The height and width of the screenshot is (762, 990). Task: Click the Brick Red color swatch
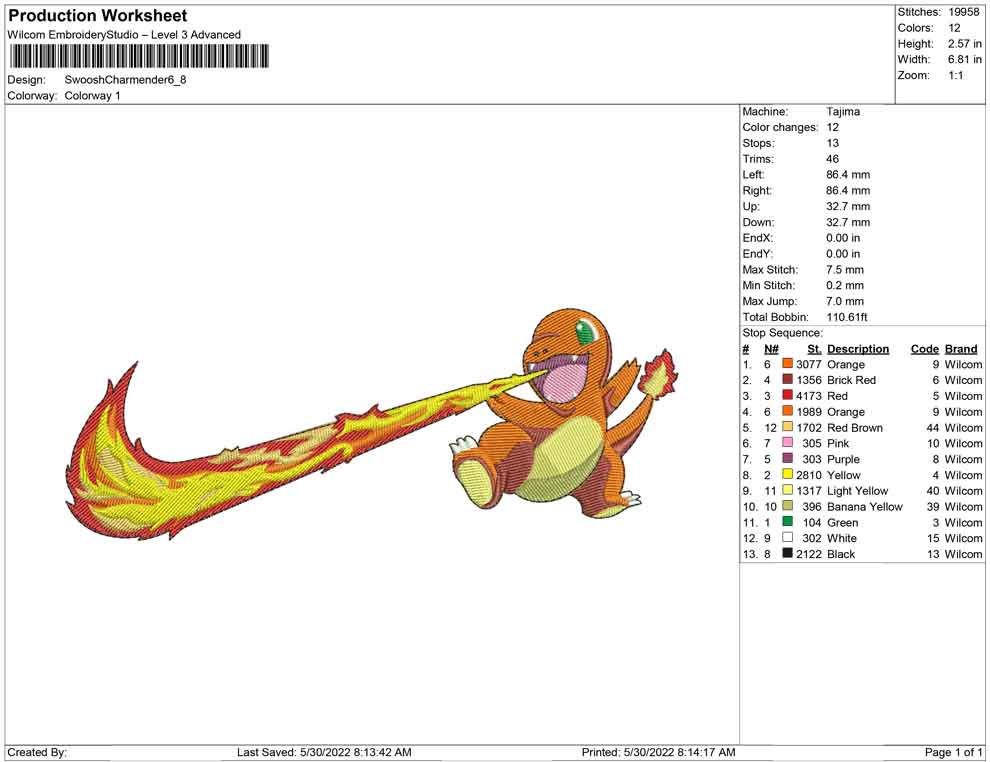(x=788, y=380)
